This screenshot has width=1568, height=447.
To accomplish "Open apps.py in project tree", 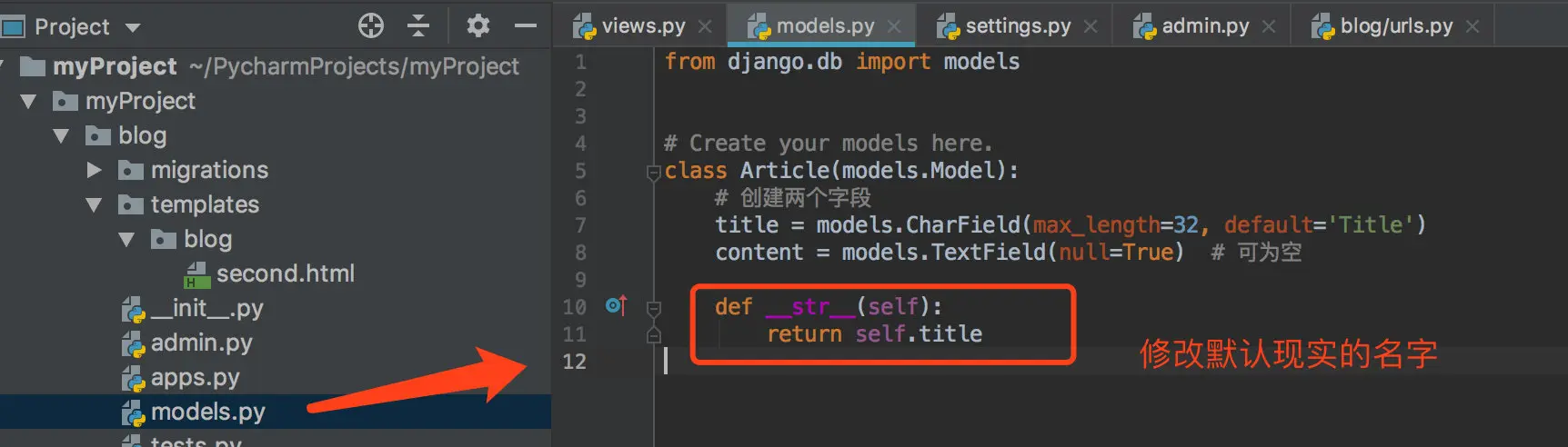I will pyautogui.click(x=181, y=377).
